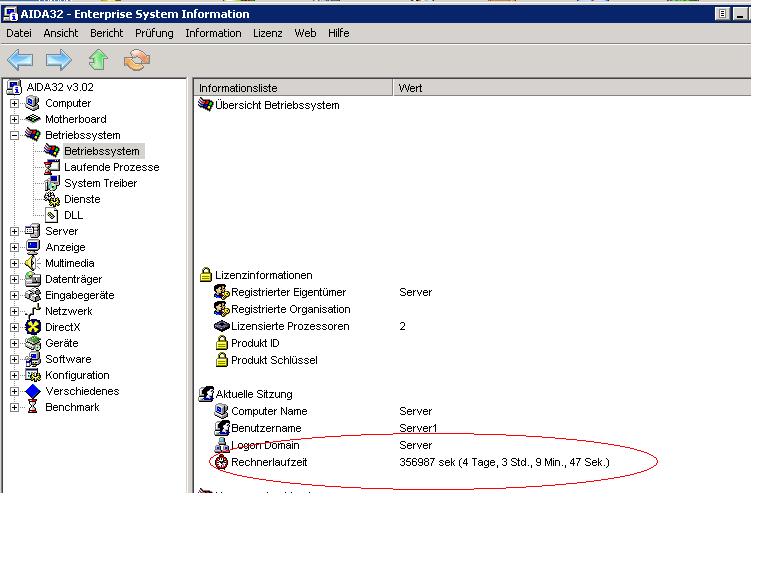Open the Web menu

click(305, 33)
